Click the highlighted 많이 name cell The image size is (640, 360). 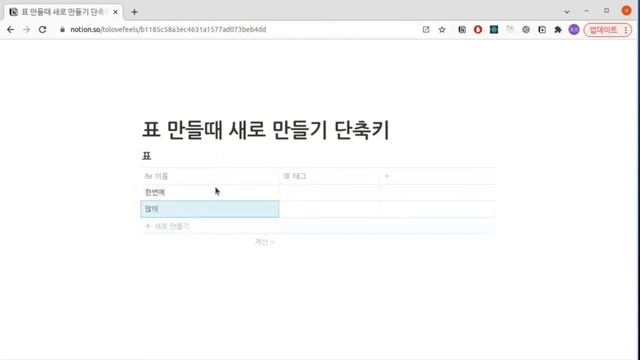(x=209, y=209)
